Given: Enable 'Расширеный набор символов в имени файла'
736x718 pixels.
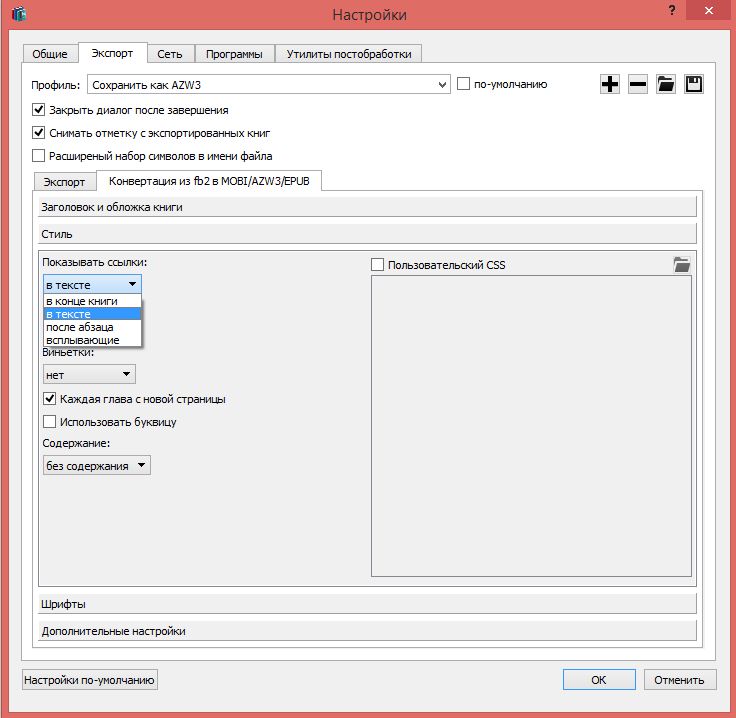Looking at the screenshot, I should tap(39, 156).
